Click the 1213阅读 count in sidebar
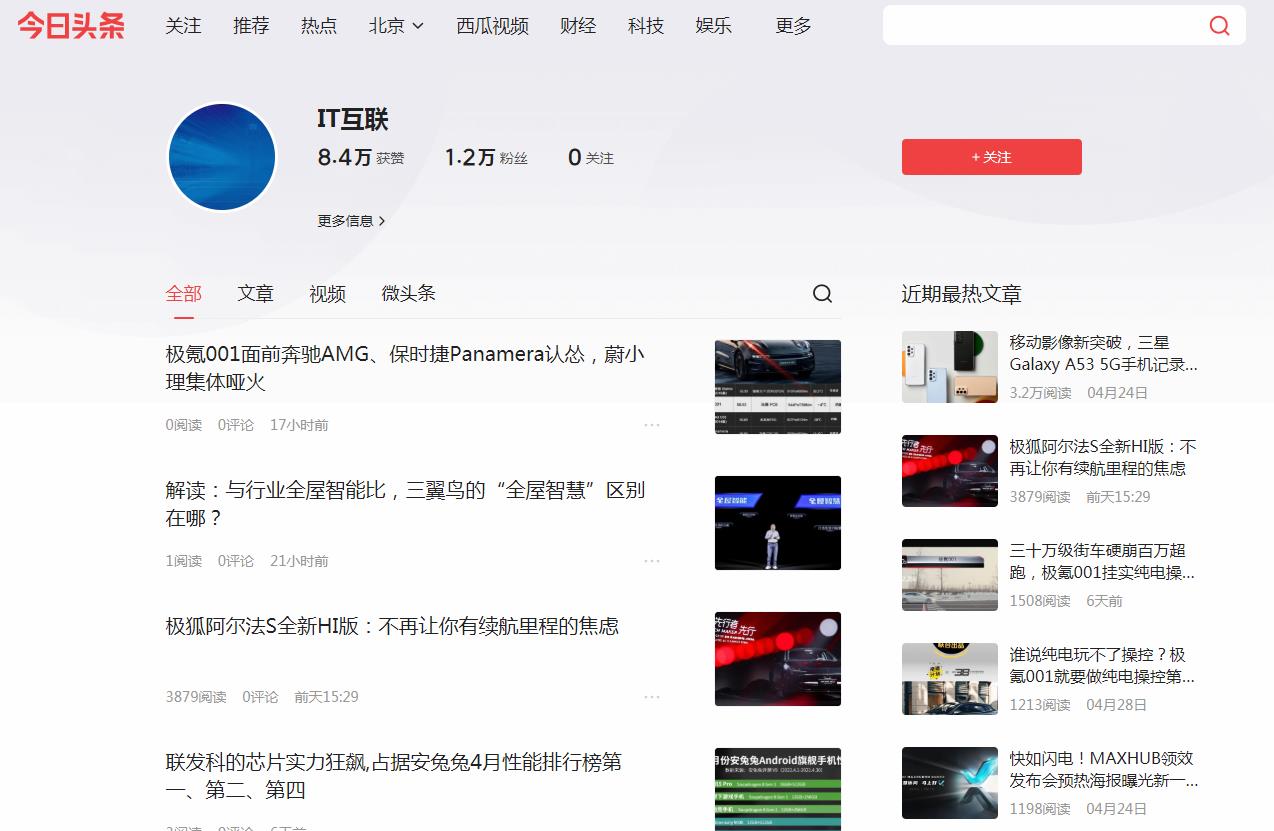1274x831 pixels. tap(1040, 705)
